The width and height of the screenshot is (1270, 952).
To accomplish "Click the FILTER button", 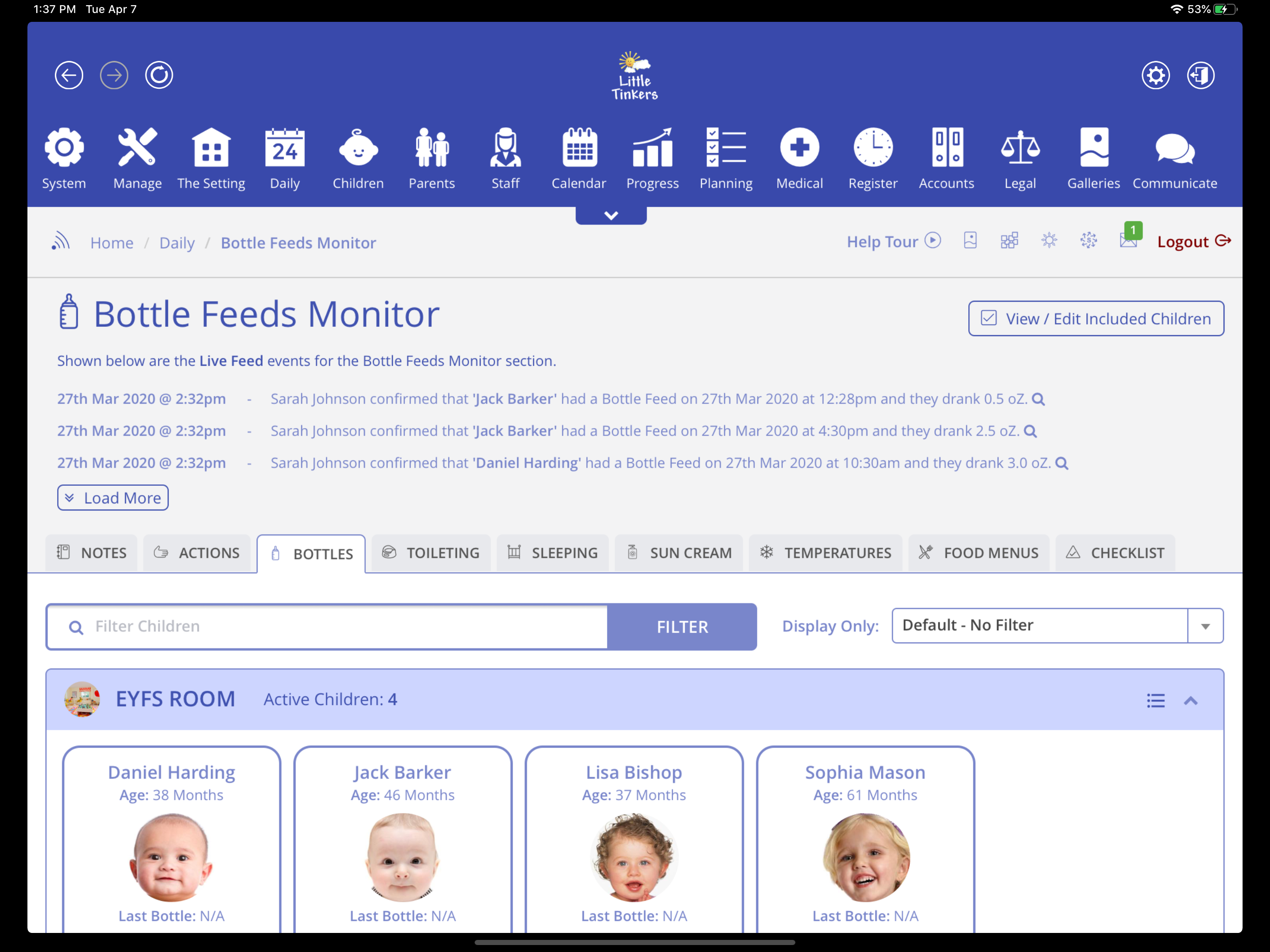I will tap(682, 627).
